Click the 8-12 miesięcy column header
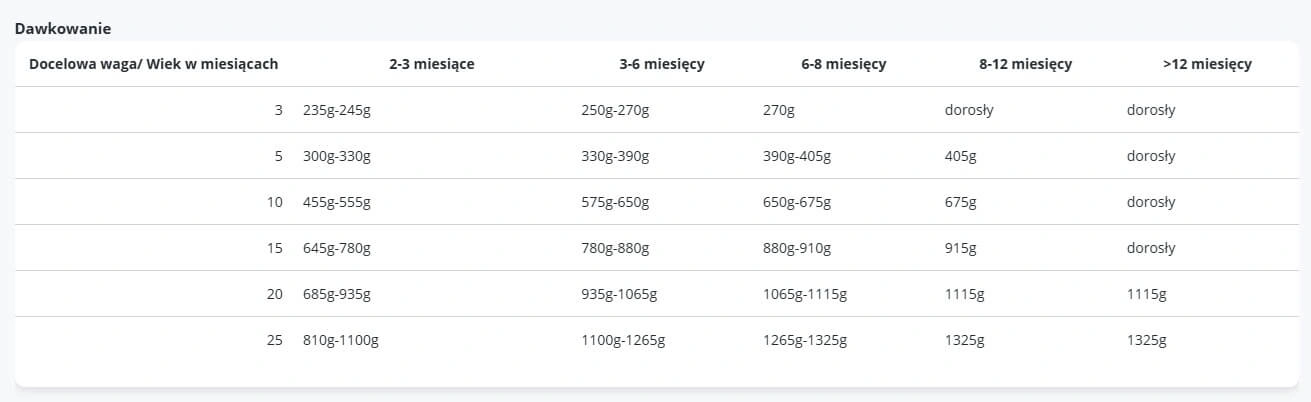Screen dimensions: 1311x402 click(1025, 64)
